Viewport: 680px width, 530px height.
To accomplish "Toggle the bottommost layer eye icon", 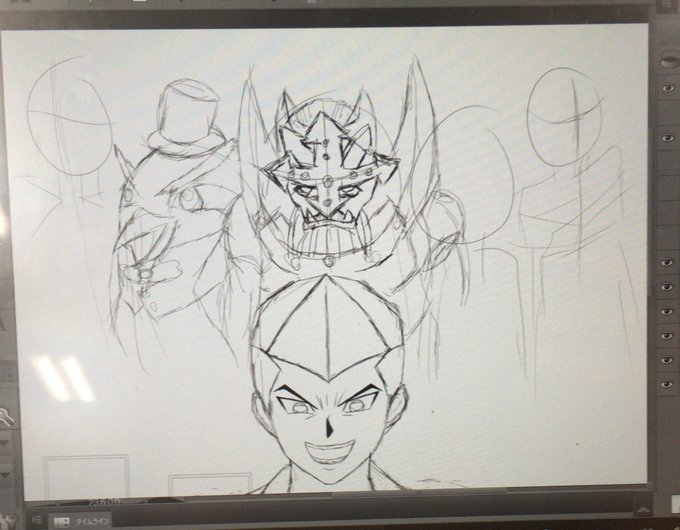I will point(668,384).
